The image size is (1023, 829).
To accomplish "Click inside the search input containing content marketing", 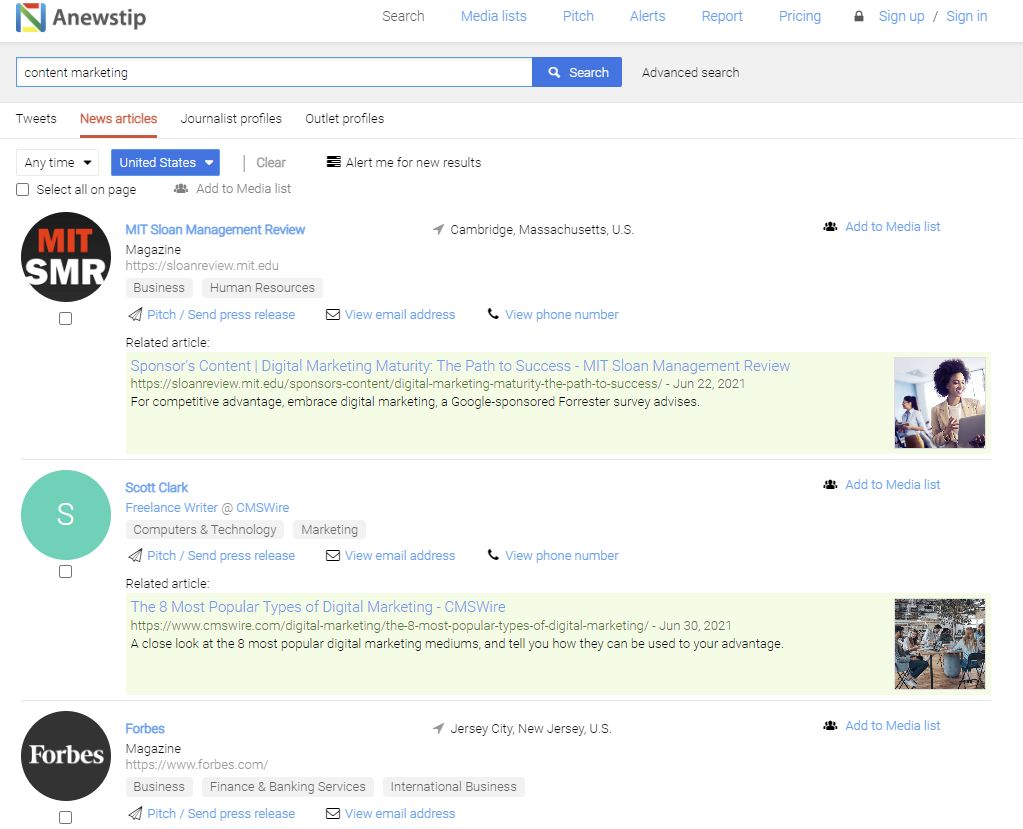I will tap(270, 72).
